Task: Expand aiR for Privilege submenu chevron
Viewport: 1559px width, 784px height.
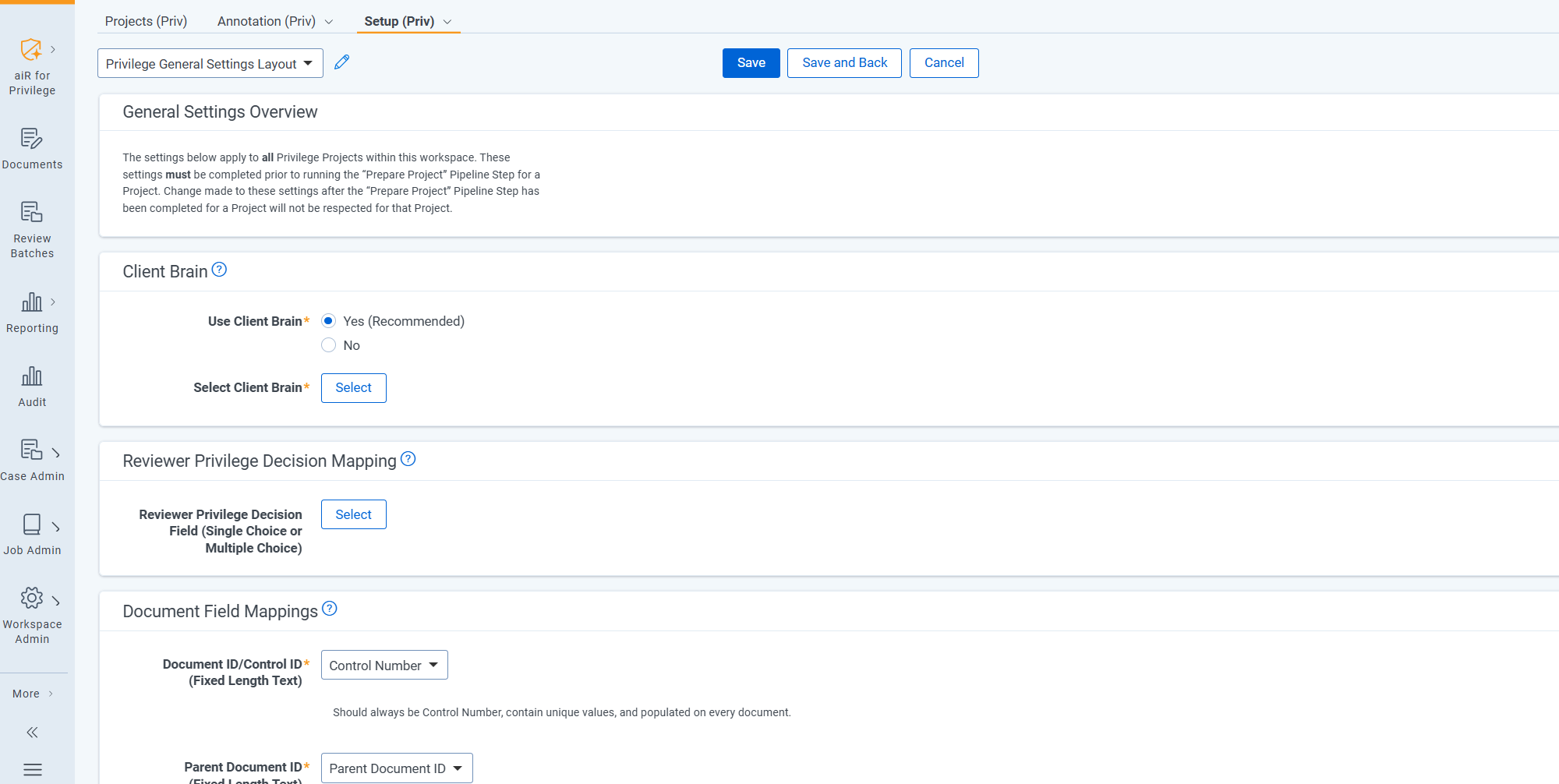Action: click(x=53, y=49)
